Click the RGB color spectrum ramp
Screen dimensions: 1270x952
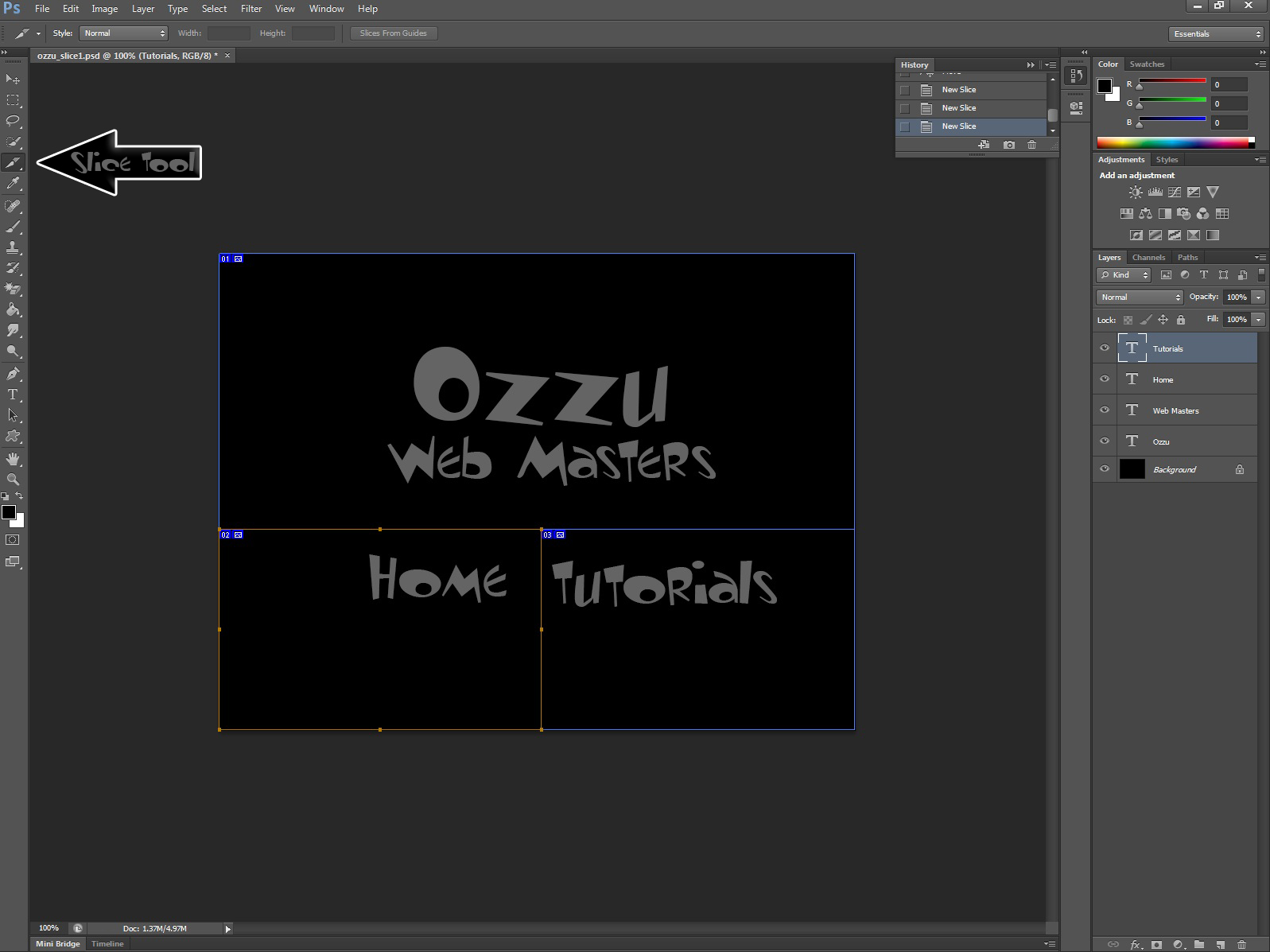(1173, 143)
